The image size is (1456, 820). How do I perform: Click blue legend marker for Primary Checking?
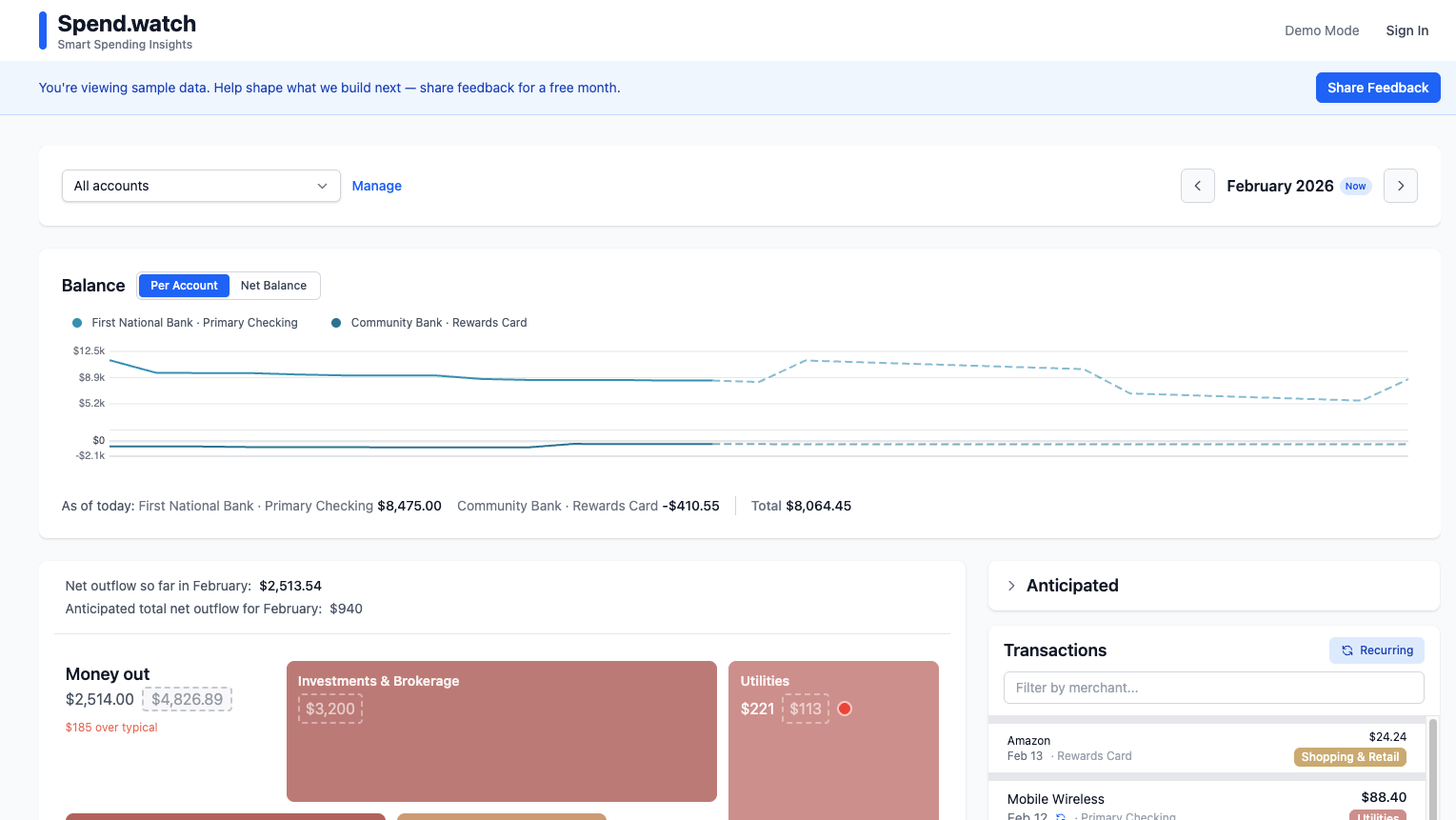point(77,322)
